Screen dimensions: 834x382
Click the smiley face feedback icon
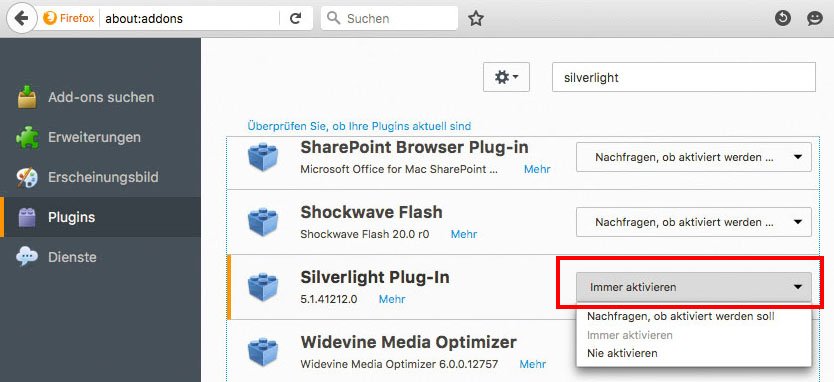[814, 19]
